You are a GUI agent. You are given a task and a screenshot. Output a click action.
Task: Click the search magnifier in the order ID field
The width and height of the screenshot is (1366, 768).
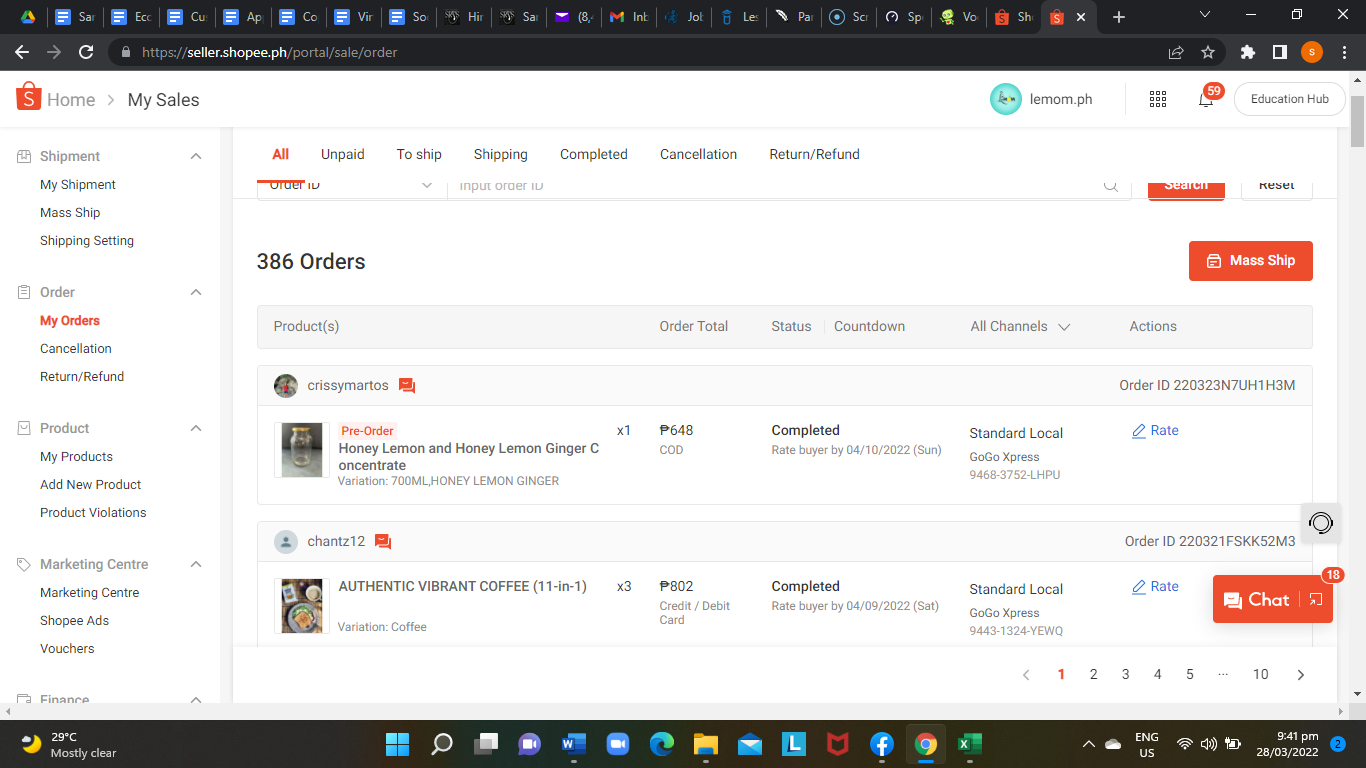click(x=1110, y=185)
